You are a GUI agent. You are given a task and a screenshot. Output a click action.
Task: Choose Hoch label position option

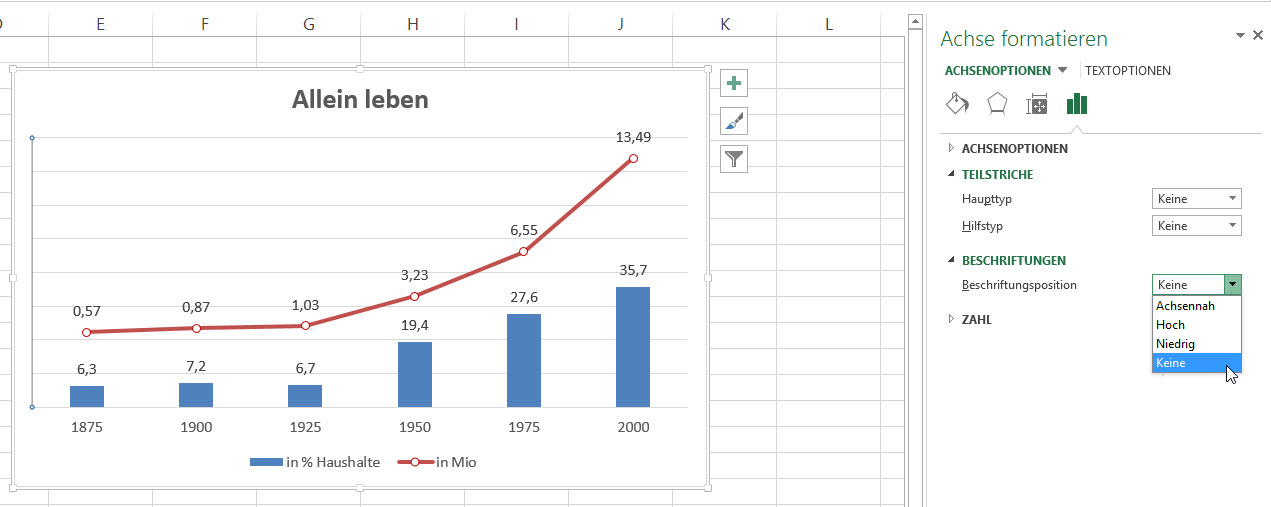pos(1170,325)
